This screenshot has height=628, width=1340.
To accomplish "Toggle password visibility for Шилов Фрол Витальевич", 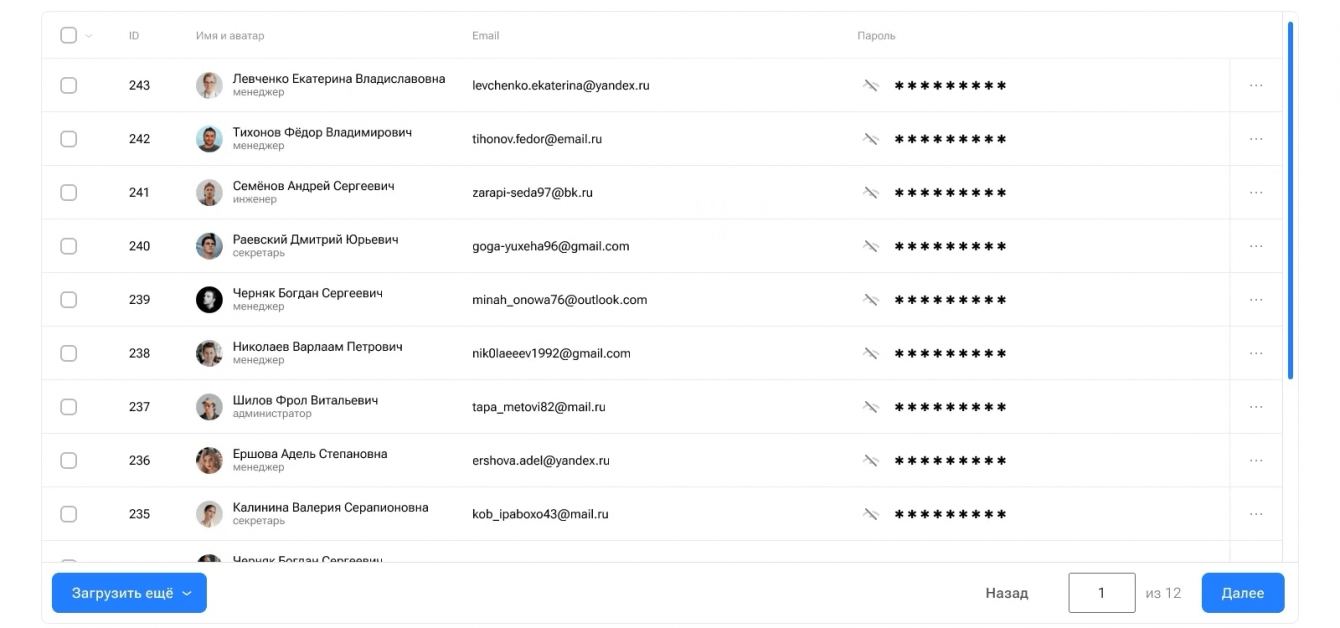I will (870, 407).
